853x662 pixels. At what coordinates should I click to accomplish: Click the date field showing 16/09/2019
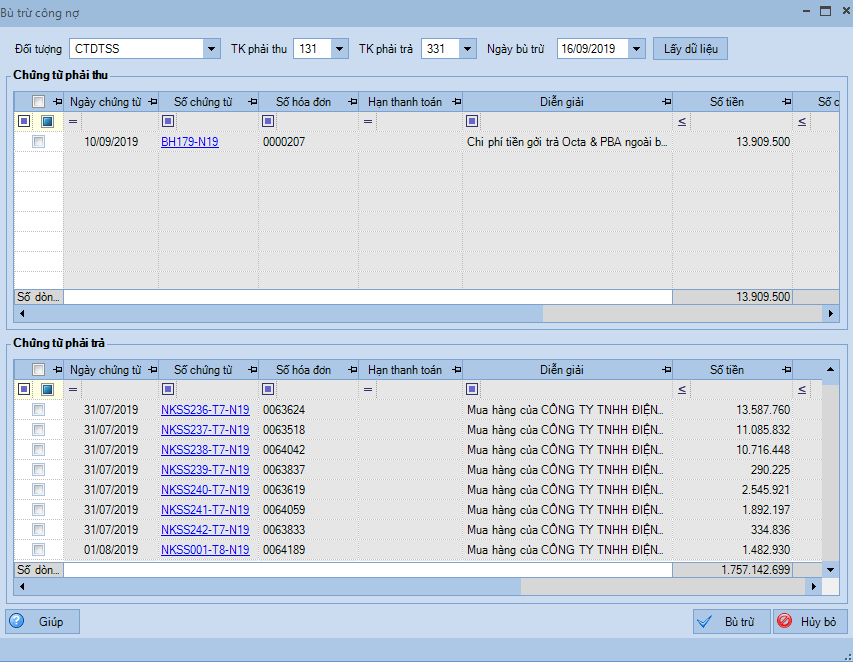(593, 49)
